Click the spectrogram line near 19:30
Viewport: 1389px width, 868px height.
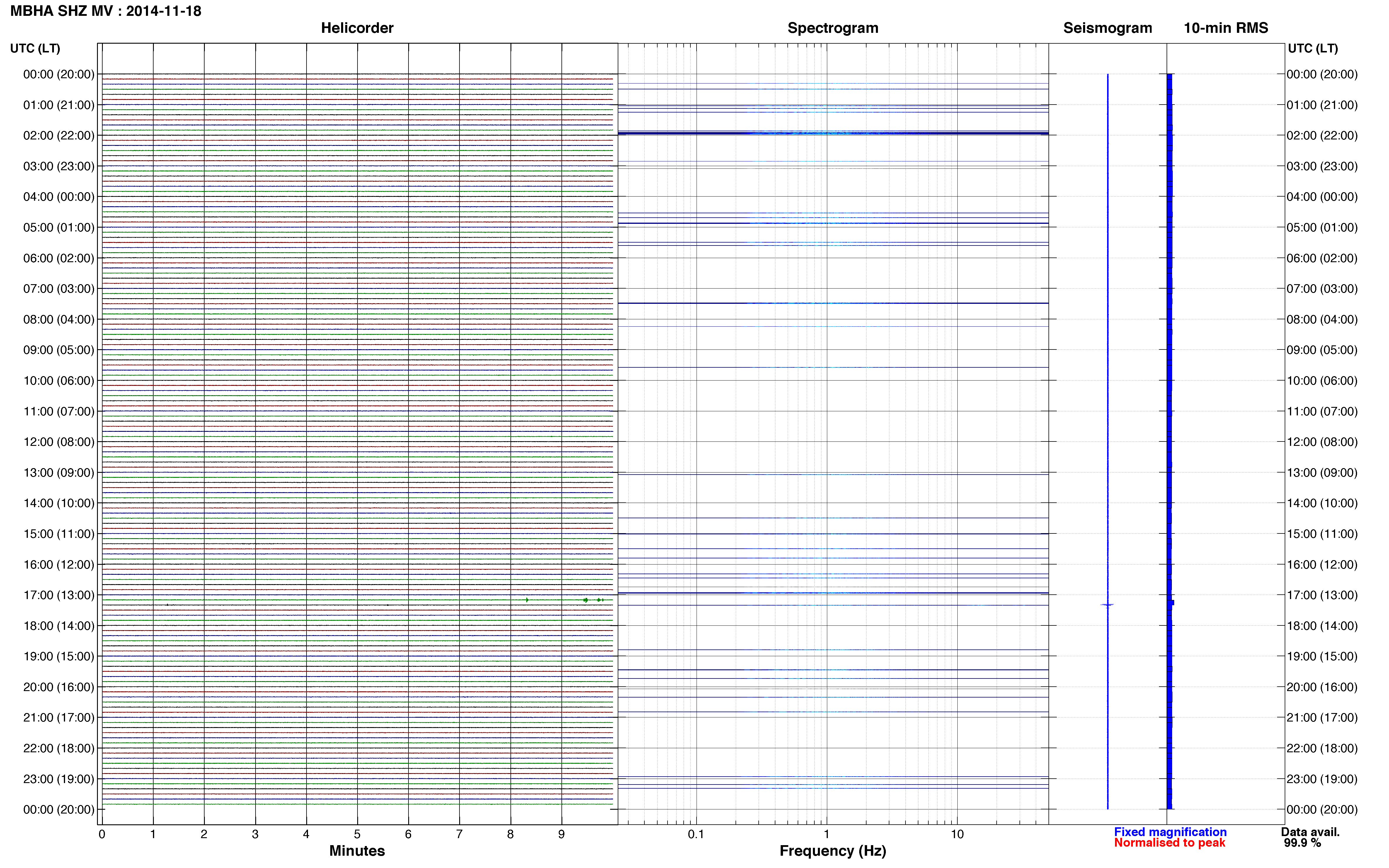pos(833,670)
